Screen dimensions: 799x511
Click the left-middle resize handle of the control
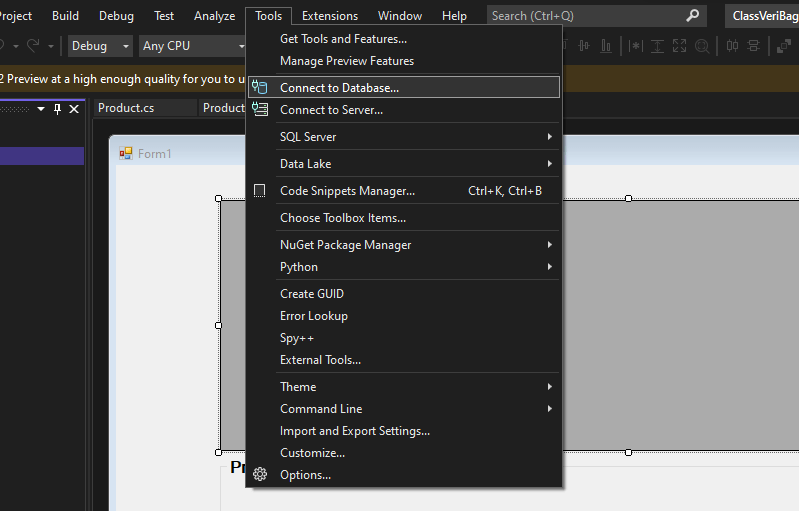[219, 325]
